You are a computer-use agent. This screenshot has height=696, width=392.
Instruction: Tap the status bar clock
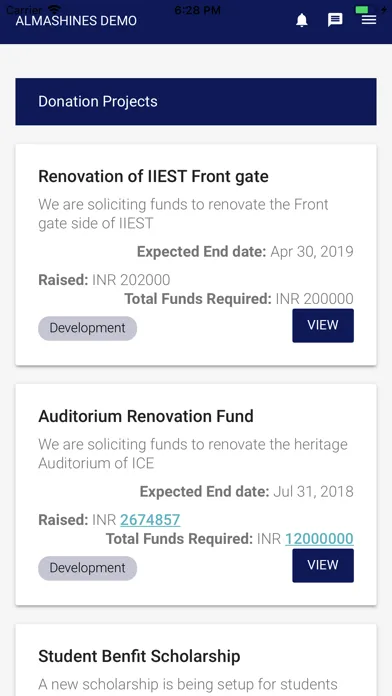pos(197,10)
